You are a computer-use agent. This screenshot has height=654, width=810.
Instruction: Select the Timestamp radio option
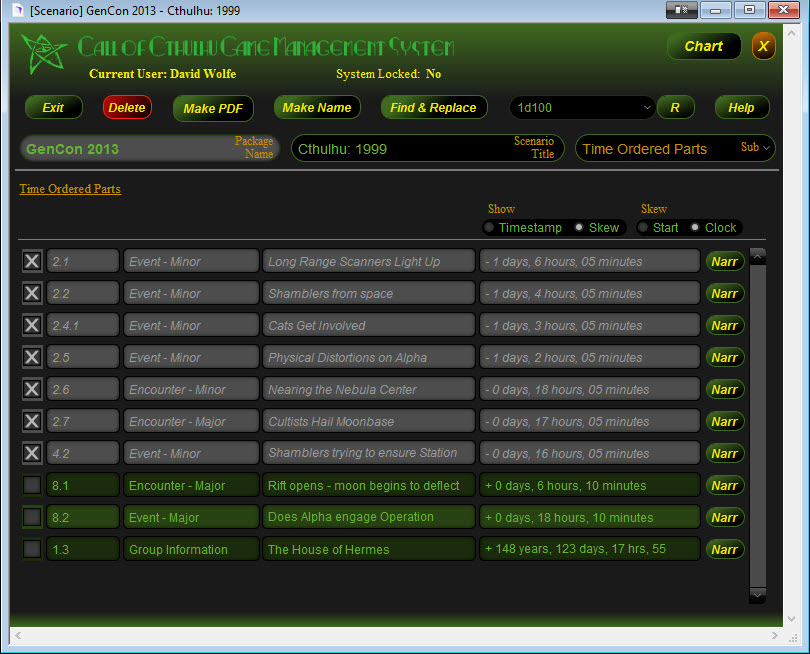click(489, 227)
